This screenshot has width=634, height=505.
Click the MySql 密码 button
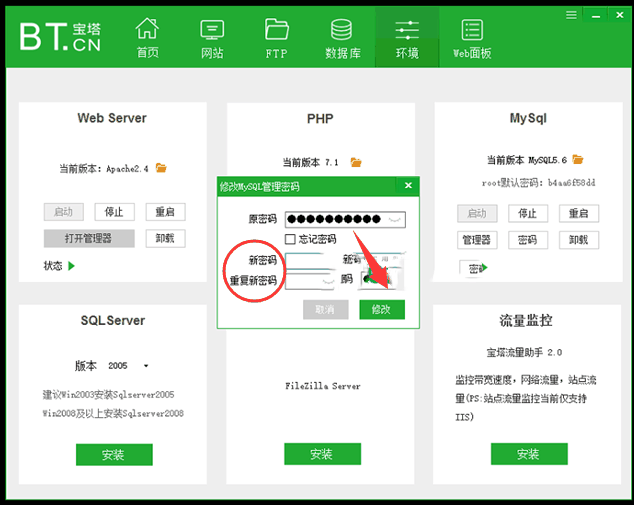pyautogui.click(x=528, y=240)
